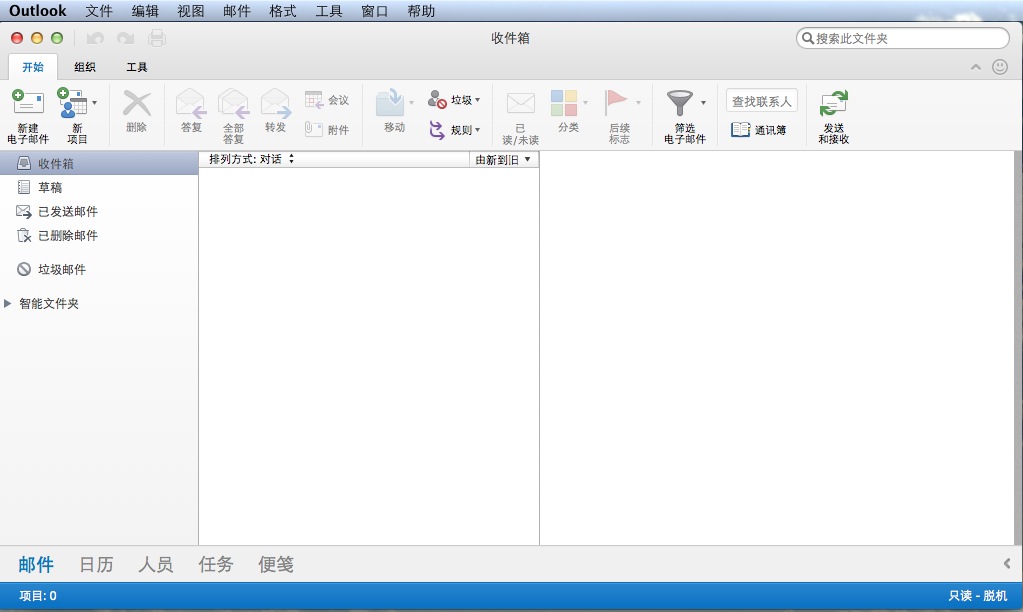Open the 筛选电子邮件 dropdown arrow
The image size is (1023, 612).
(703, 102)
